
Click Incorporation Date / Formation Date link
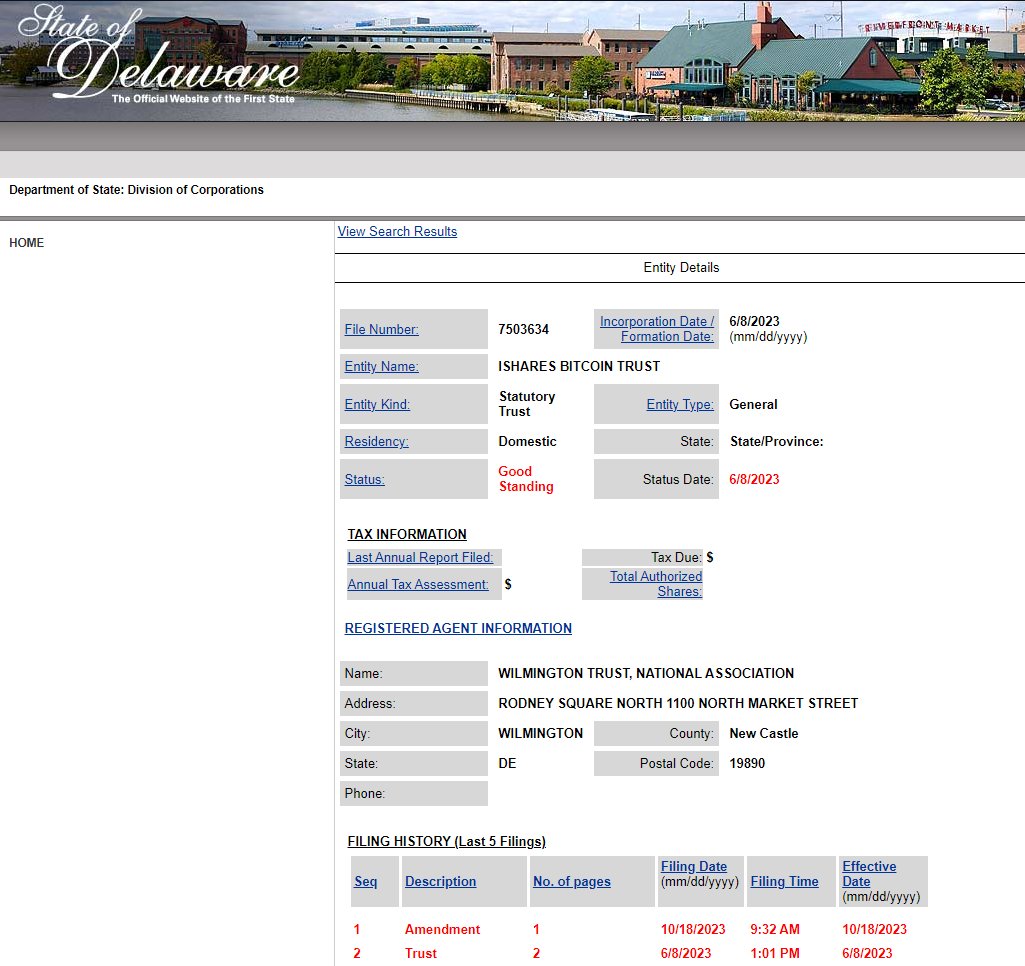coord(657,329)
